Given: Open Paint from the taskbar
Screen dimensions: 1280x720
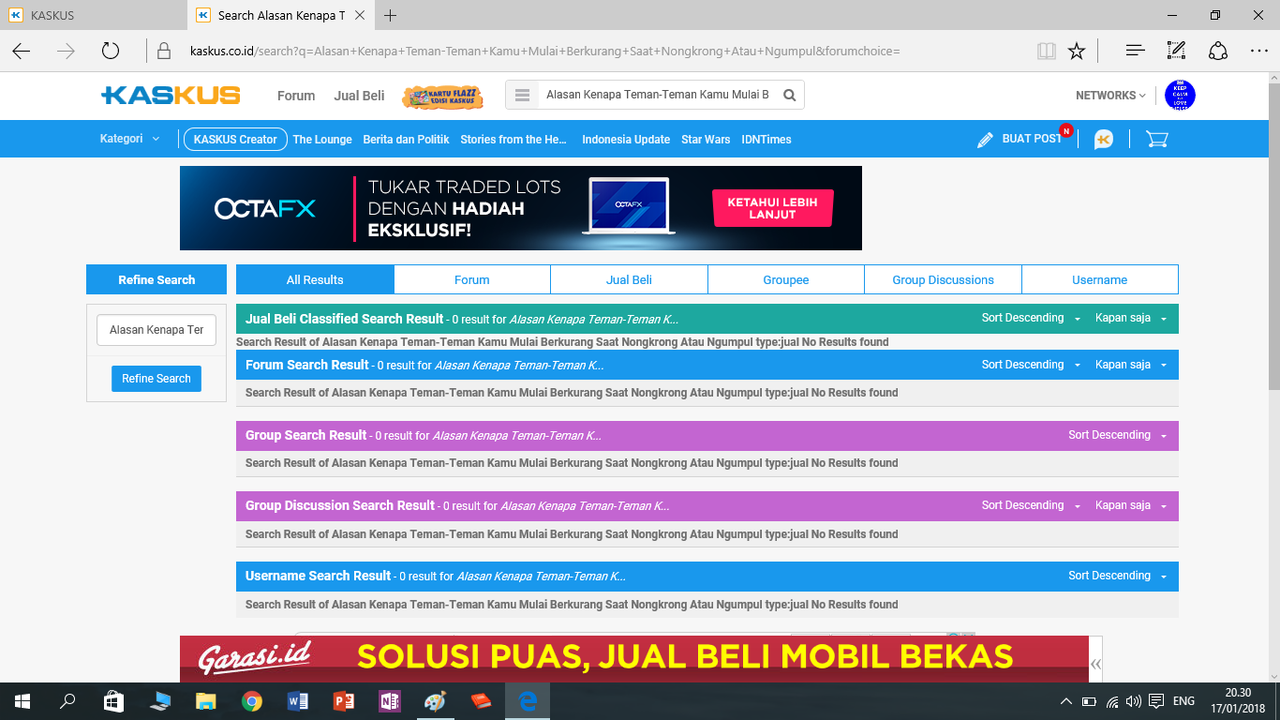Looking at the screenshot, I should [436, 701].
